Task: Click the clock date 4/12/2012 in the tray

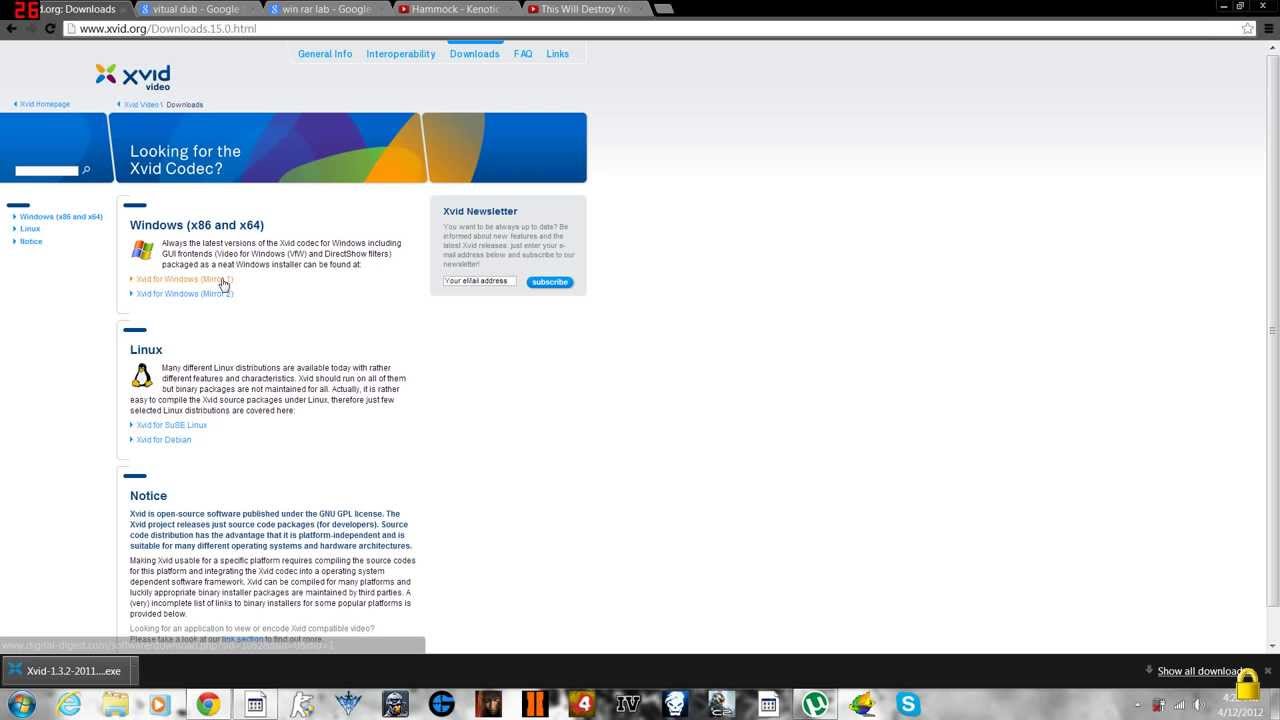Action: 1240,712
